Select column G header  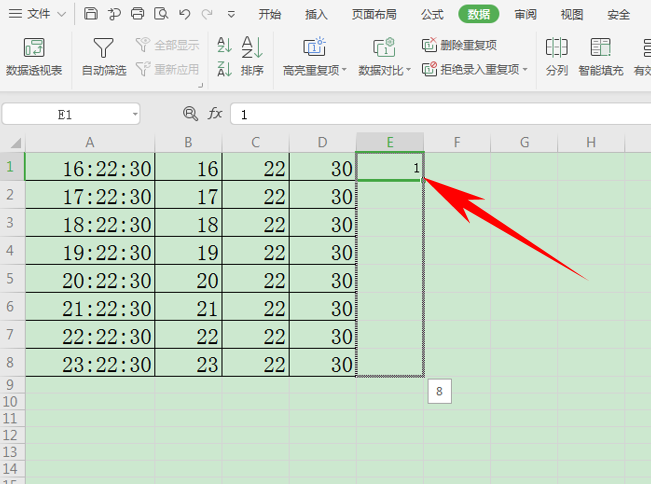(524, 142)
